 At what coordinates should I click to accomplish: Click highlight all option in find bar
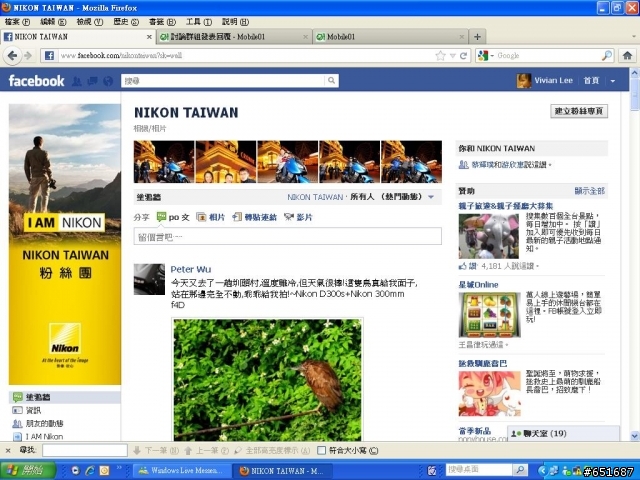(272, 451)
